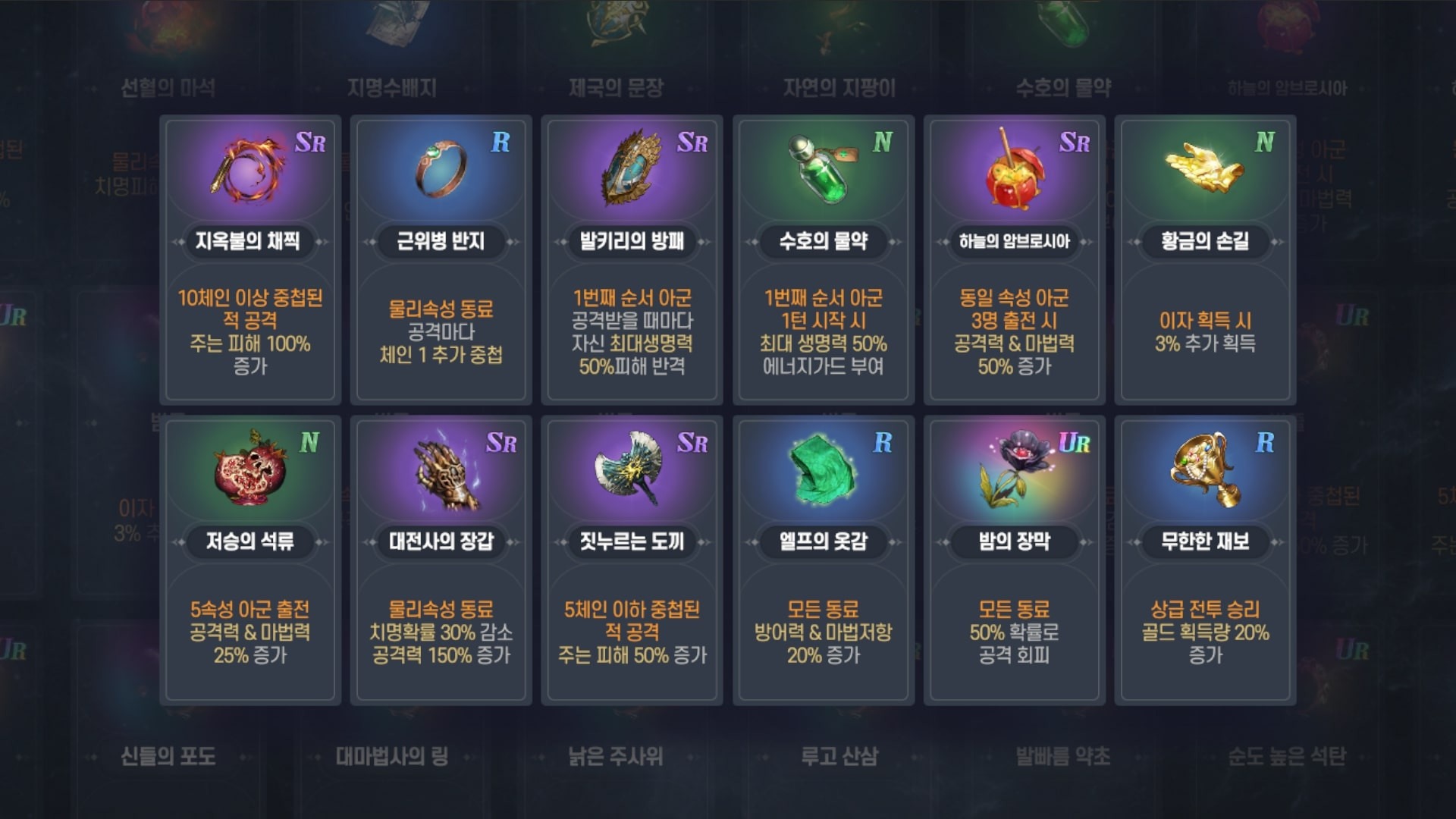Click the candy apple 하늘의 암브로시아 icon
Image resolution: width=1456 pixels, height=819 pixels.
tap(1014, 170)
